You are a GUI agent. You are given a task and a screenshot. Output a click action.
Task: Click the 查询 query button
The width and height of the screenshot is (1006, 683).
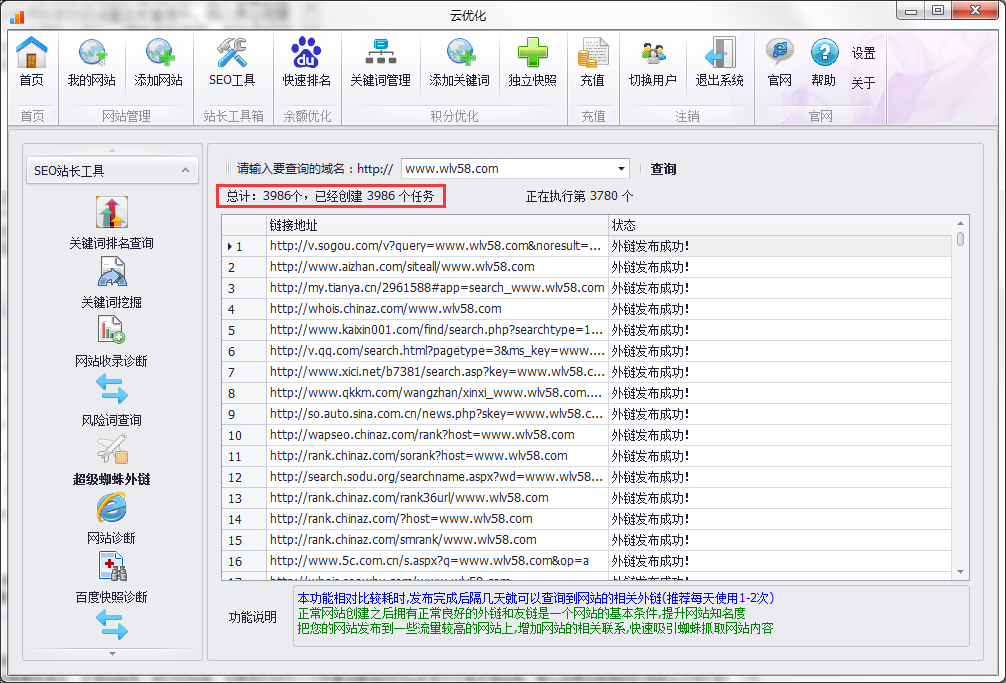(663, 169)
